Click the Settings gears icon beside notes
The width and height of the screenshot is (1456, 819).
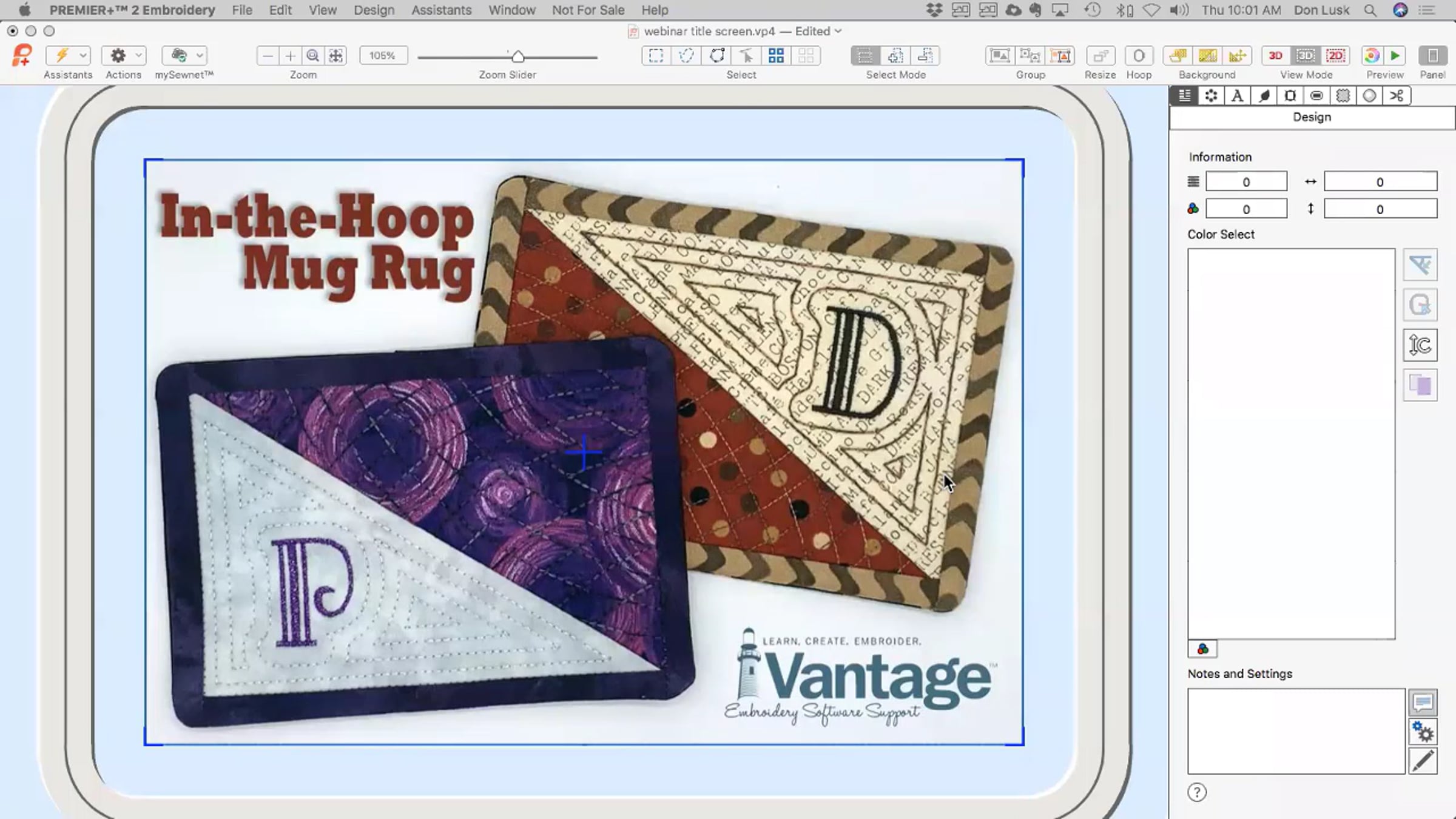(1423, 732)
